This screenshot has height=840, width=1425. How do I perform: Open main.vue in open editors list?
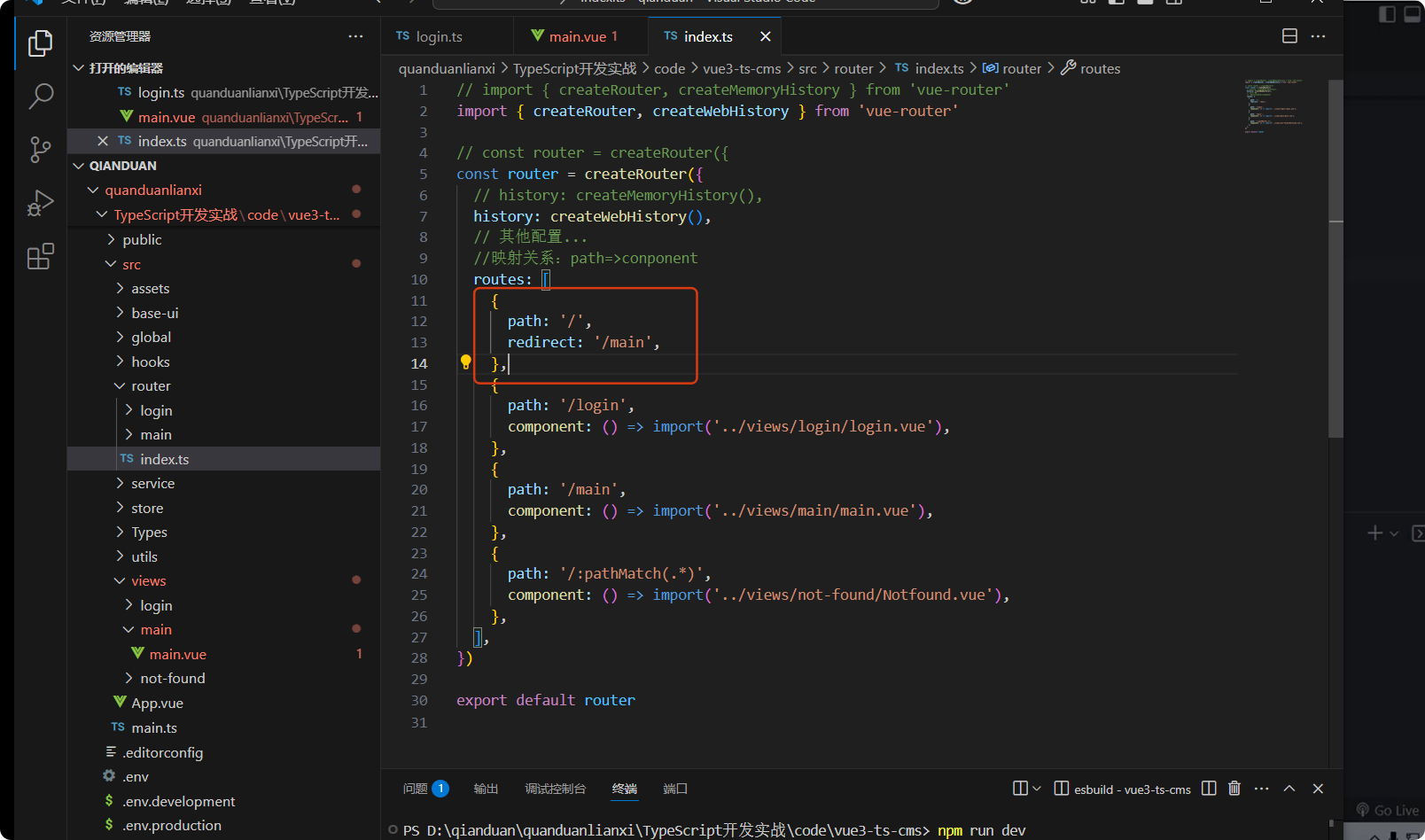[x=223, y=117]
